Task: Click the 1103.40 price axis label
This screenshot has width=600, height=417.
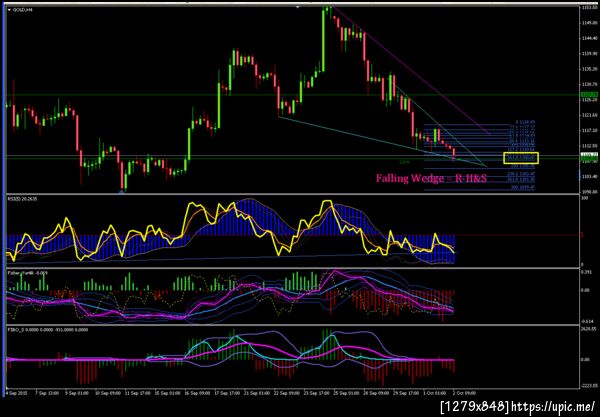Action: coord(590,177)
